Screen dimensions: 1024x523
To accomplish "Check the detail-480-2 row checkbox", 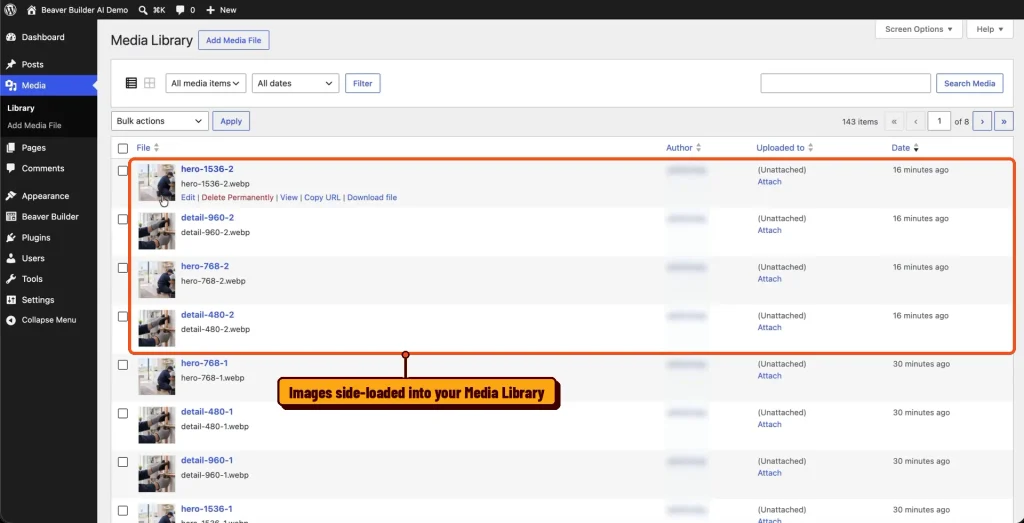I will [x=123, y=316].
